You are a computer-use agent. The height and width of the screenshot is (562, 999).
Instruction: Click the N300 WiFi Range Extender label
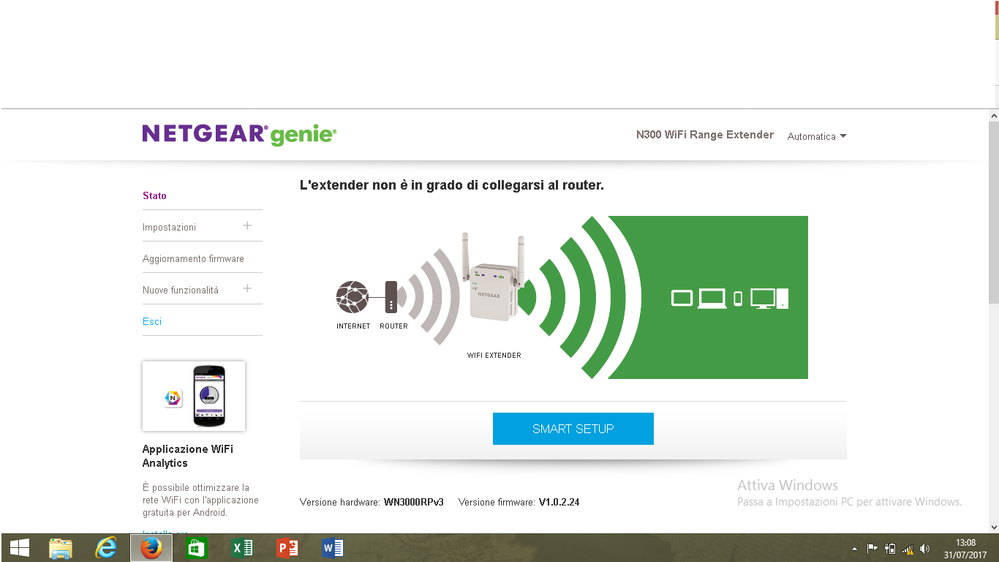click(705, 135)
